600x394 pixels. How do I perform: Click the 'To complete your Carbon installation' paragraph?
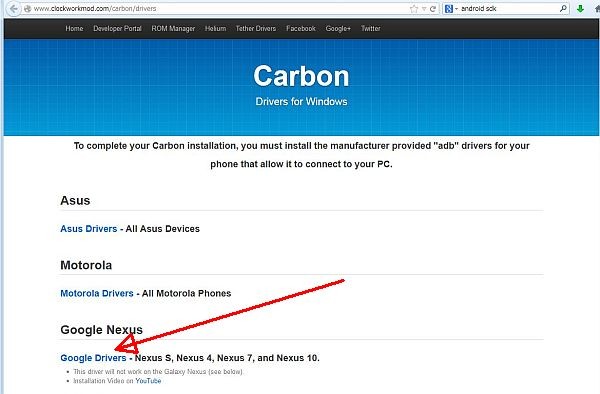(x=302, y=155)
